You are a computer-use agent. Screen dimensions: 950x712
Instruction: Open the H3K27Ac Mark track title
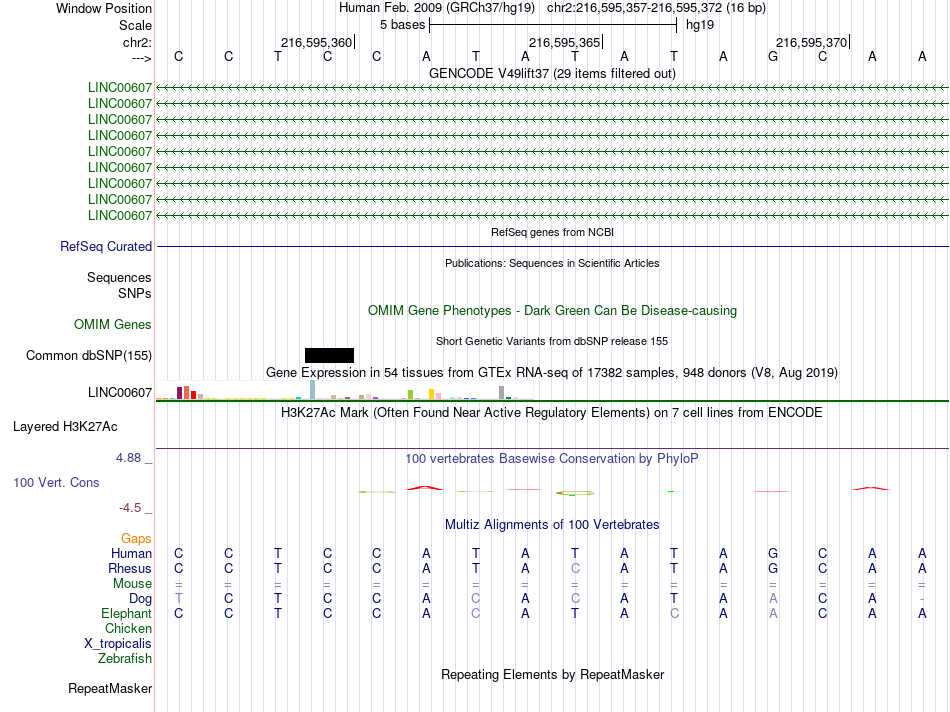click(552, 413)
